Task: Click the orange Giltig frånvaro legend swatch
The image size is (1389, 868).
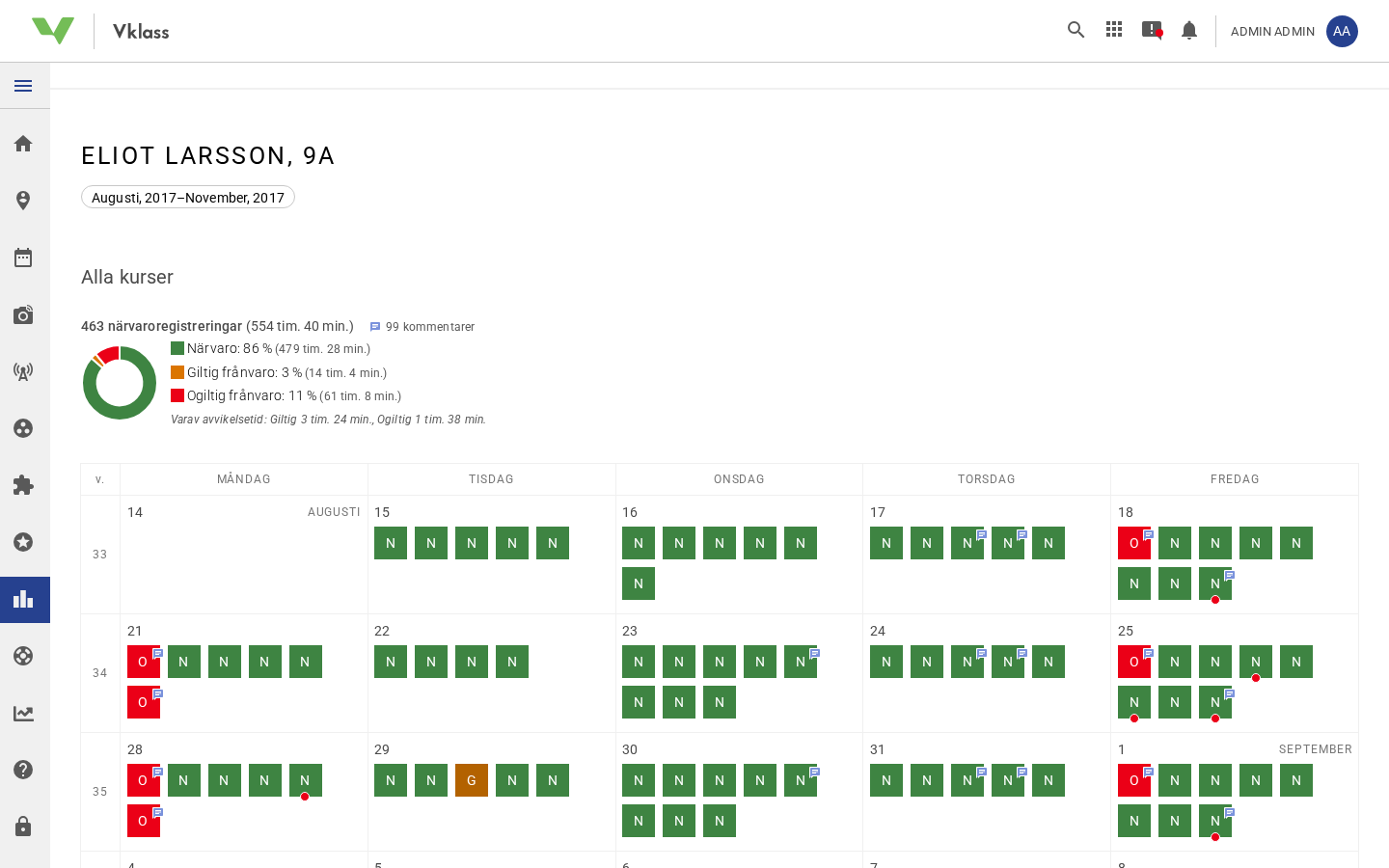Action: tap(177, 372)
